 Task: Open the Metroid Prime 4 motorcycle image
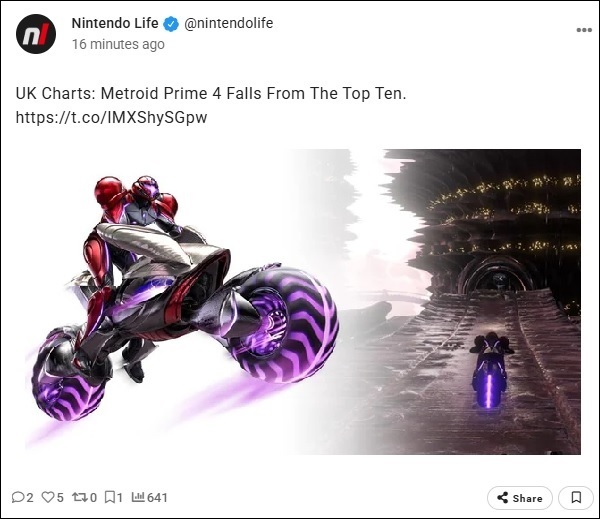[298, 302]
